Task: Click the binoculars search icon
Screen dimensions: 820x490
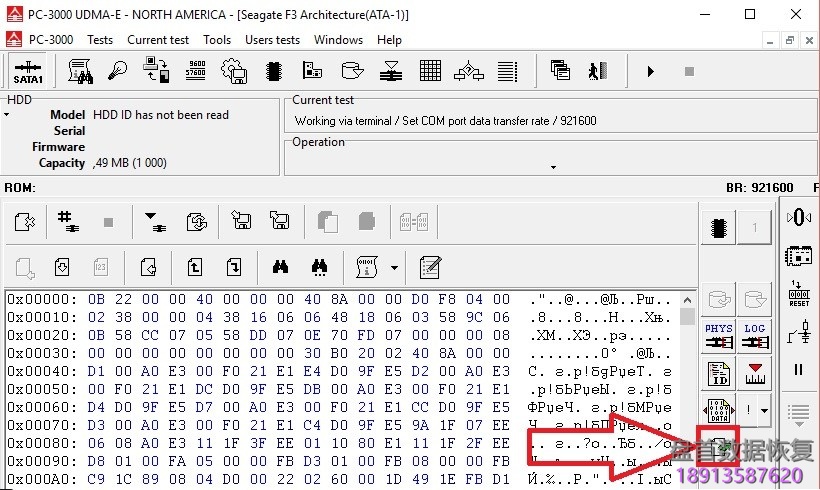Action: 280,267
